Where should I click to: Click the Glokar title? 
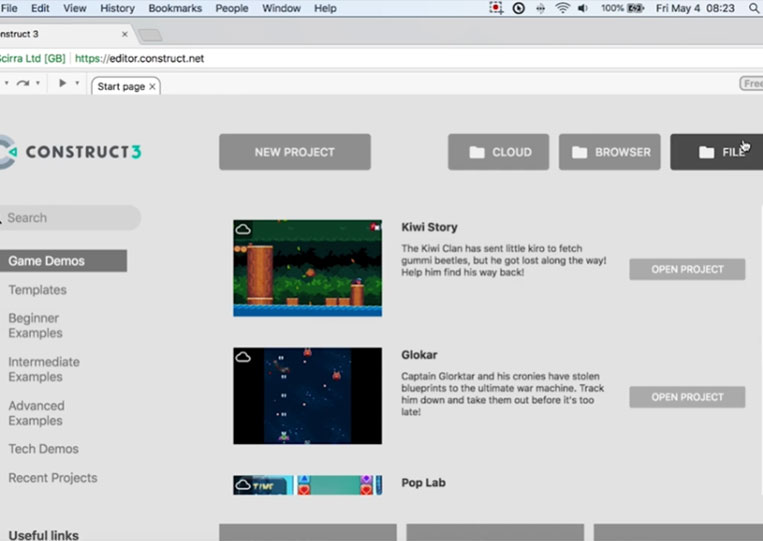419,355
